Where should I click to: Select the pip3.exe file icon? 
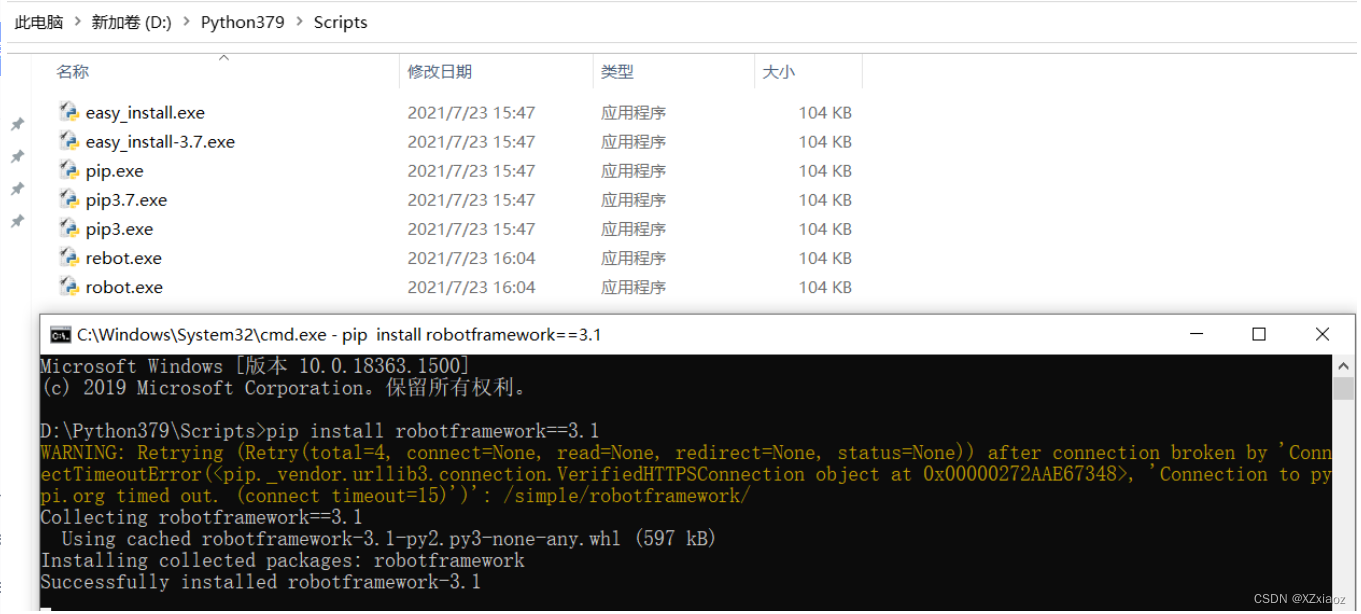69,228
